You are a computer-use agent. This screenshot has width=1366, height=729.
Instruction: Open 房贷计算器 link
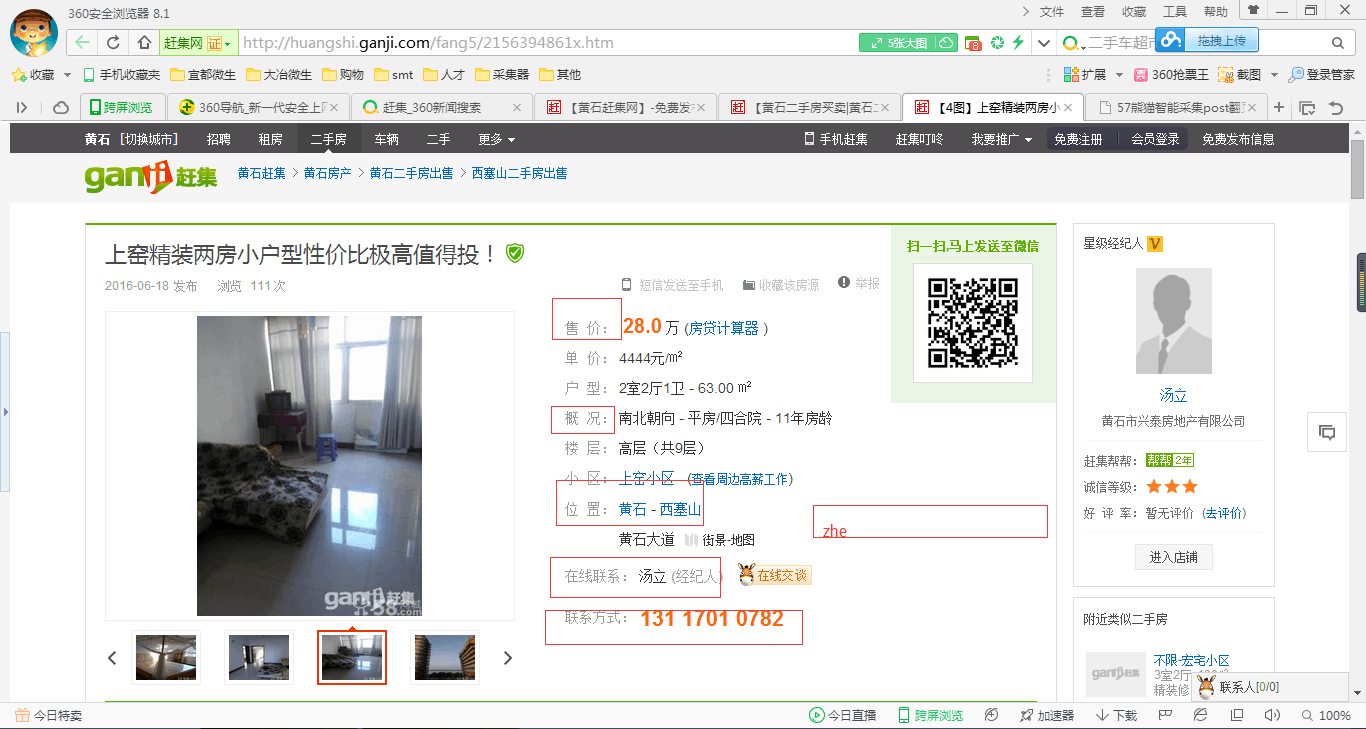click(x=723, y=328)
